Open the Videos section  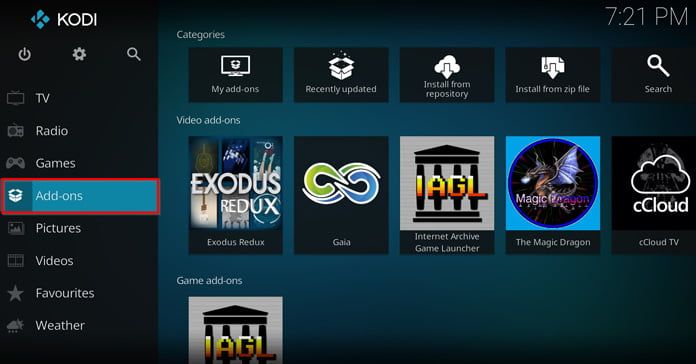click(x=80, y=261)
